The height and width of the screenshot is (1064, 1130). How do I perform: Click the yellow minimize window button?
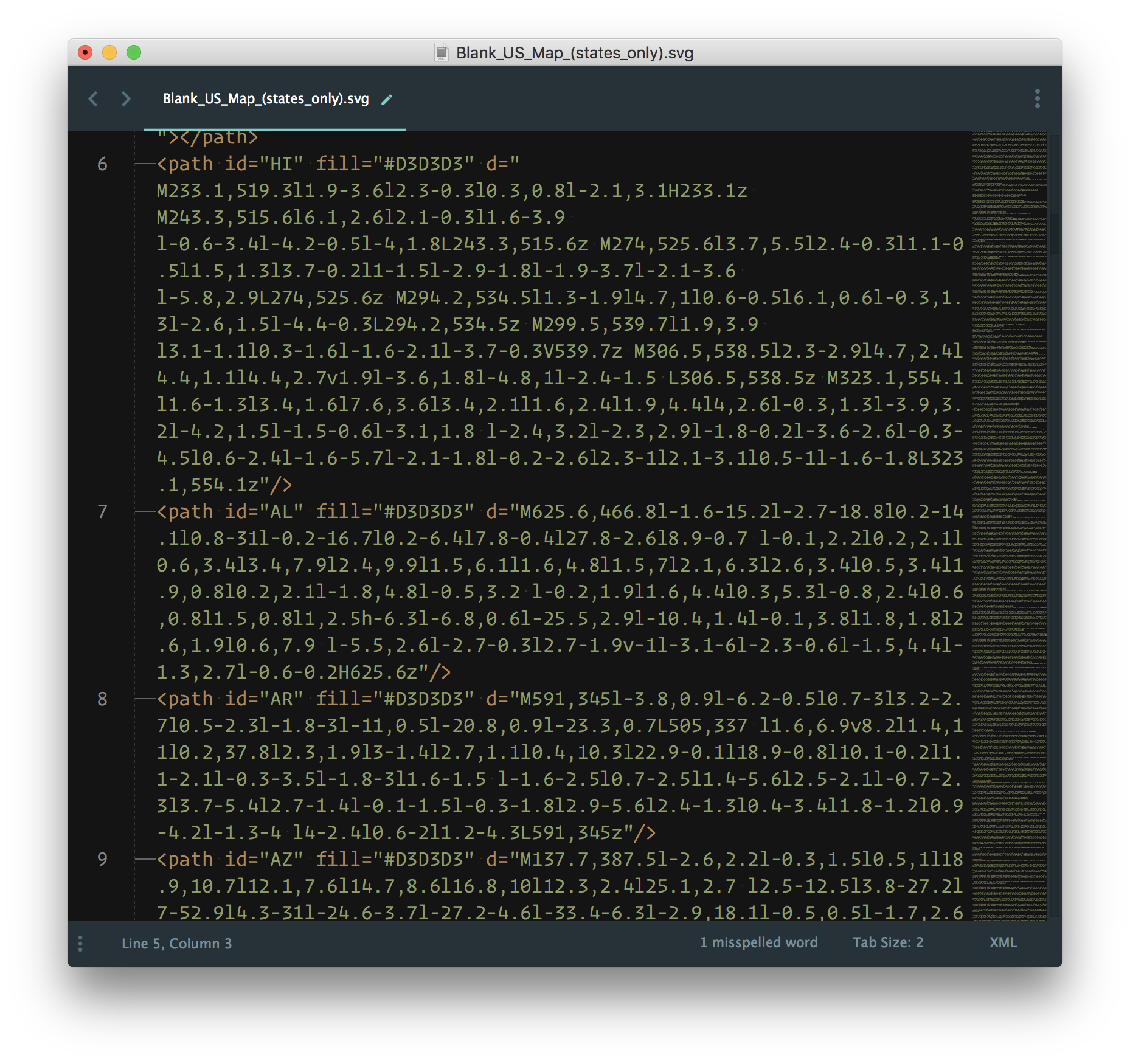click(x=109, y=53)
